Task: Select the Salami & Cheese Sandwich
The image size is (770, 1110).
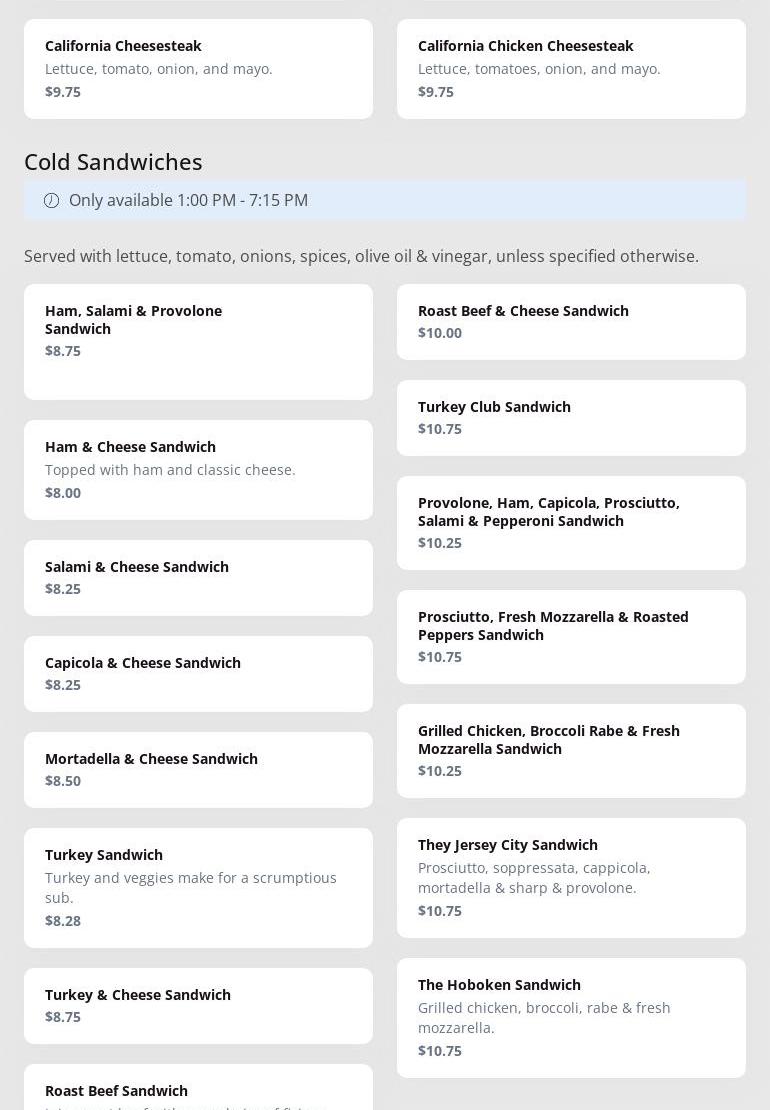Action: [198, 577]
